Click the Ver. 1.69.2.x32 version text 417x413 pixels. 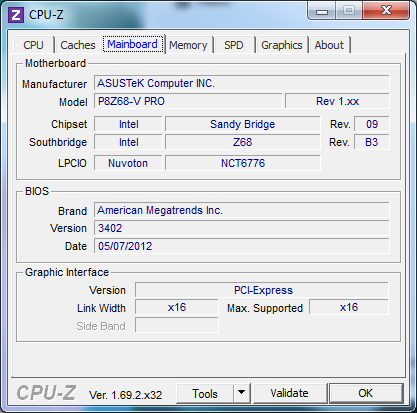coord(125,395)
